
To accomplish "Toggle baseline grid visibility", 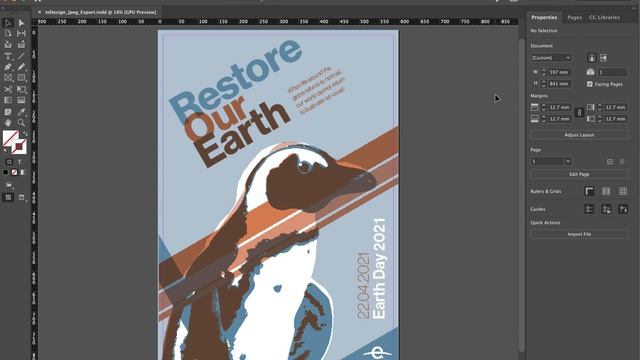I will 606,191.
